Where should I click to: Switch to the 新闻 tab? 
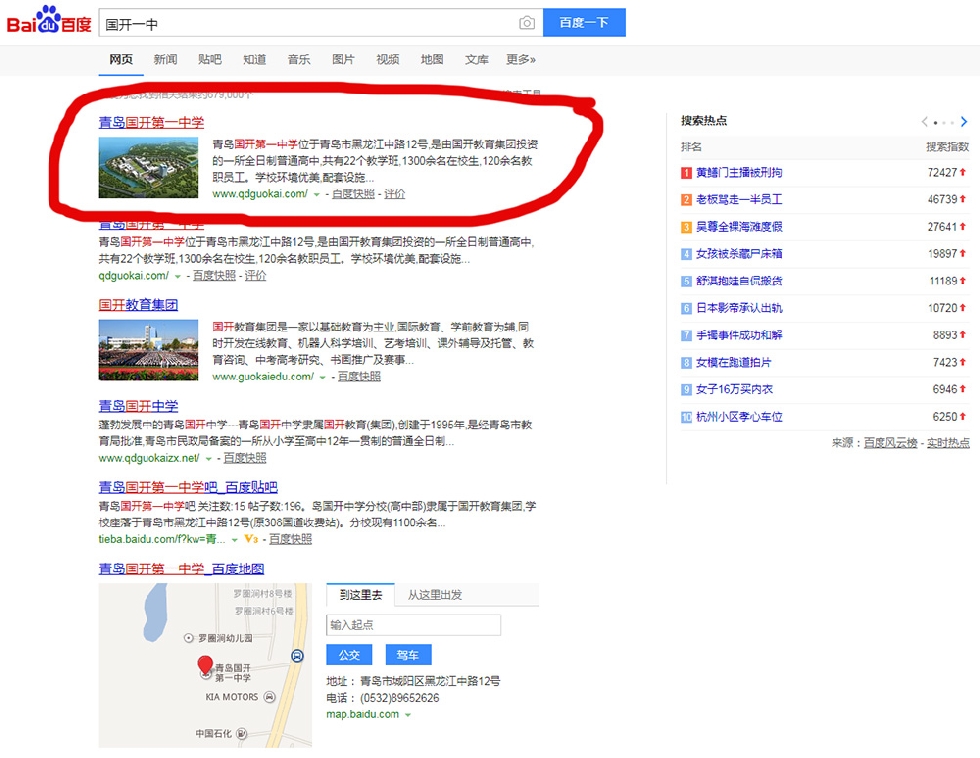pyautogui.click(x=165, y=59)
